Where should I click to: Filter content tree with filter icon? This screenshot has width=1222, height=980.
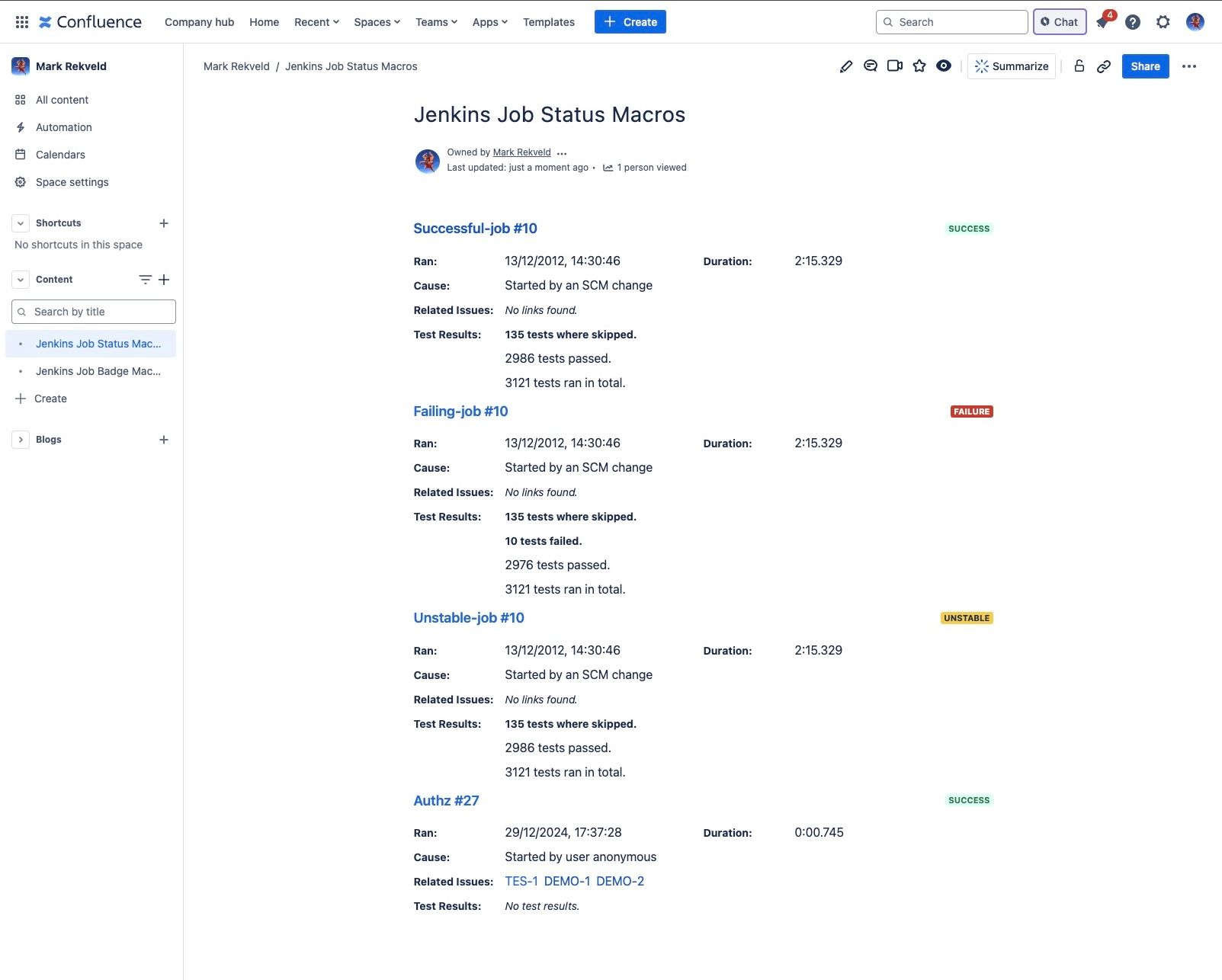[x=145, y=280]
